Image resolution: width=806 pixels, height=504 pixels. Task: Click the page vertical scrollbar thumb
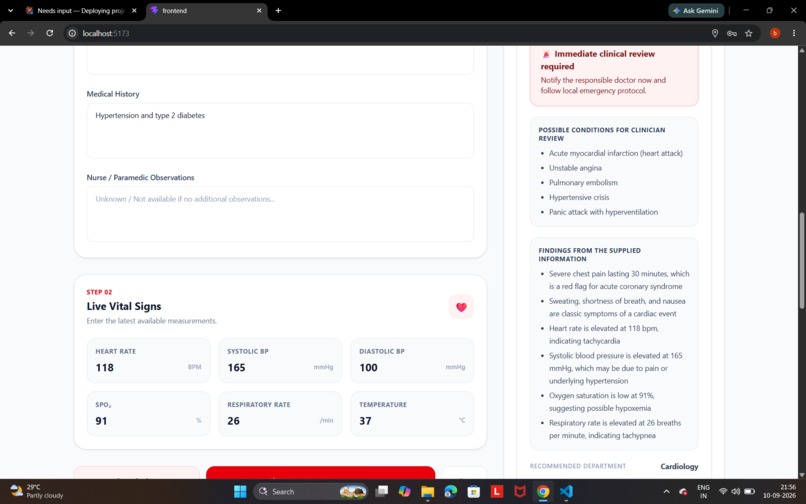(801, 260)
